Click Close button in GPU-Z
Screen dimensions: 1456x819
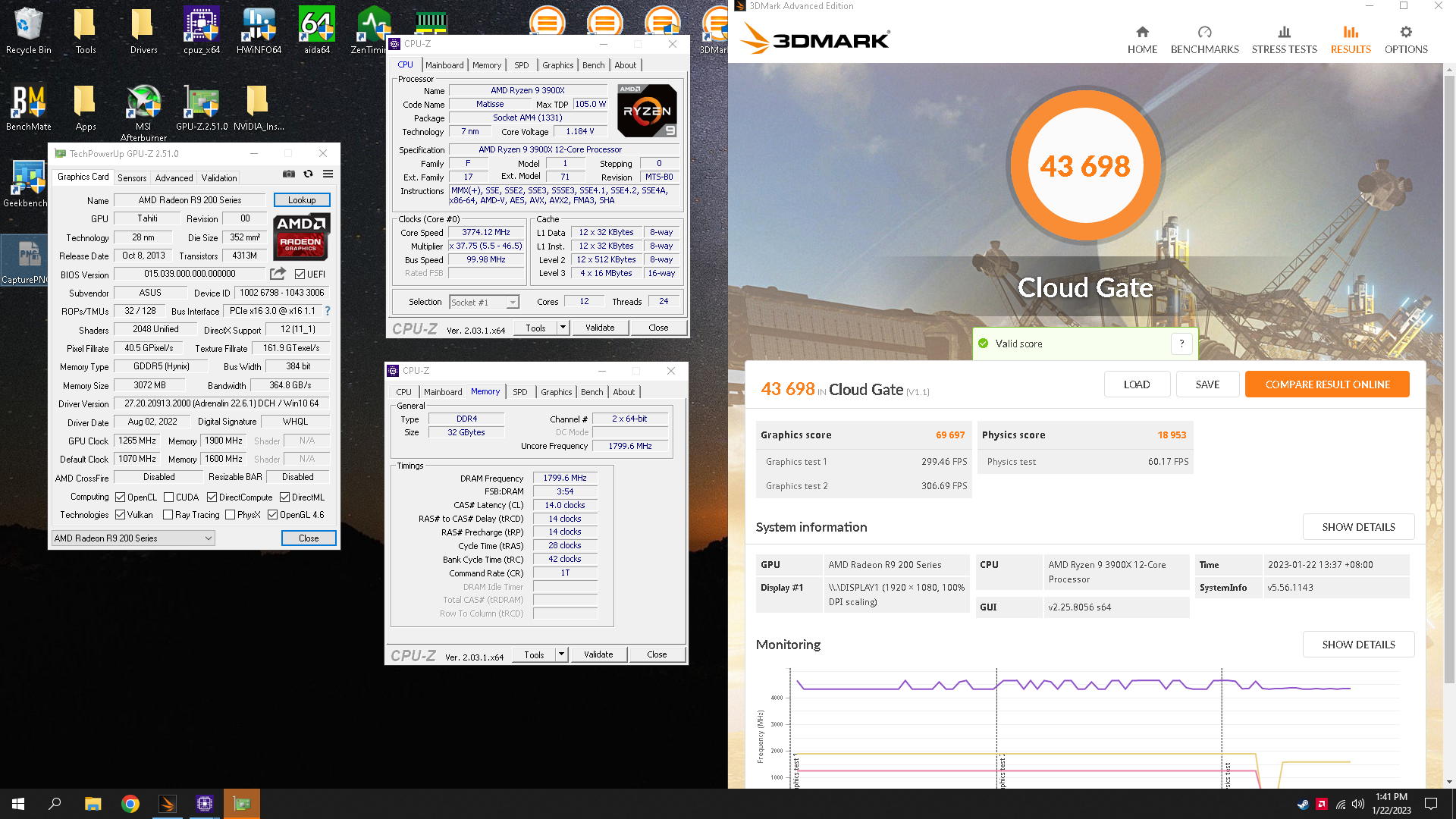[x=309, y=538]
